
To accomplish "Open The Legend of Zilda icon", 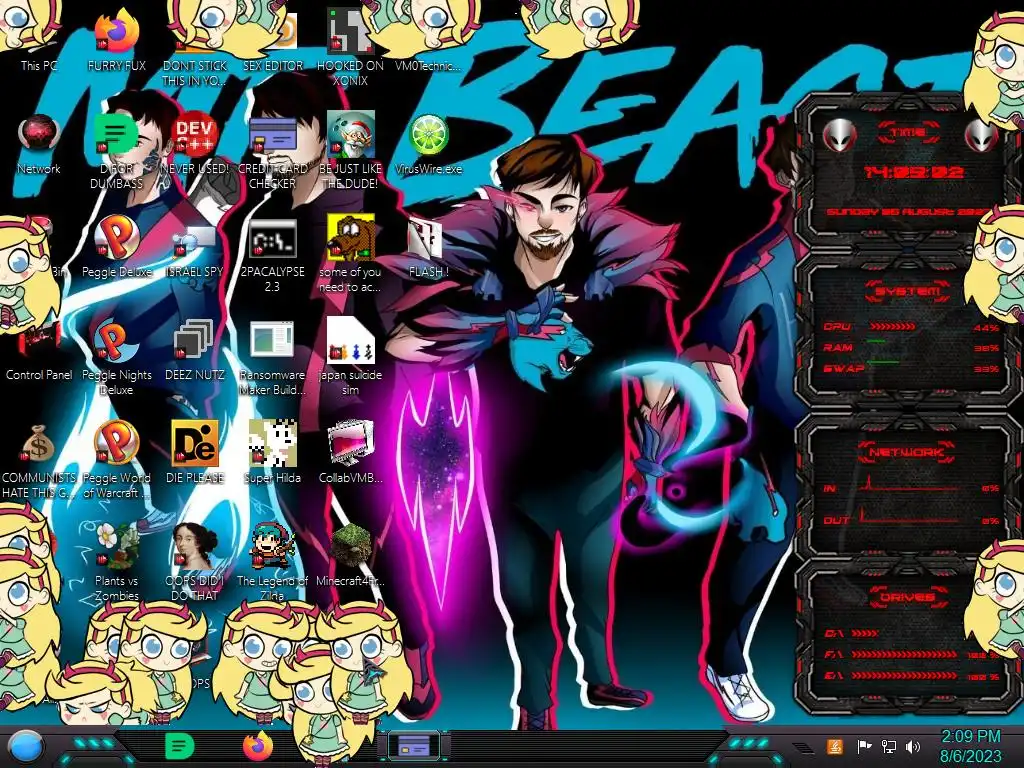I will (x=272, y=563).
